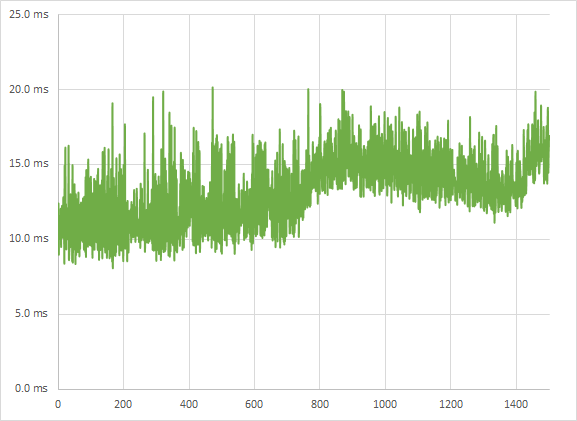The width and height of the screenshot is (577, 421).
Task: Click the 25.0 ms y-axis label
Action: (x=29, y=15)
